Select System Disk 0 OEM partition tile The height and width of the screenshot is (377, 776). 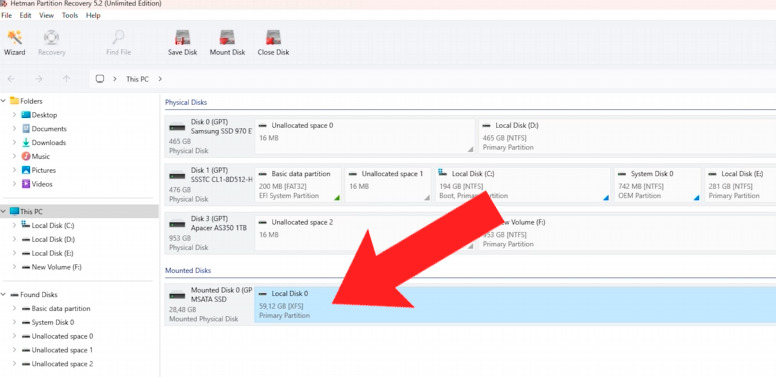pyautogui.click(x=658, y=185)
